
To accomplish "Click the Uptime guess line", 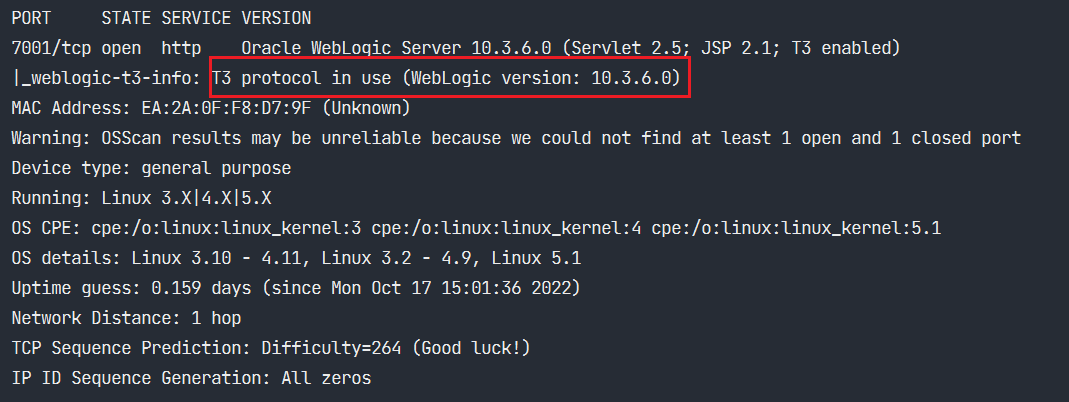I will click(296, 288).
